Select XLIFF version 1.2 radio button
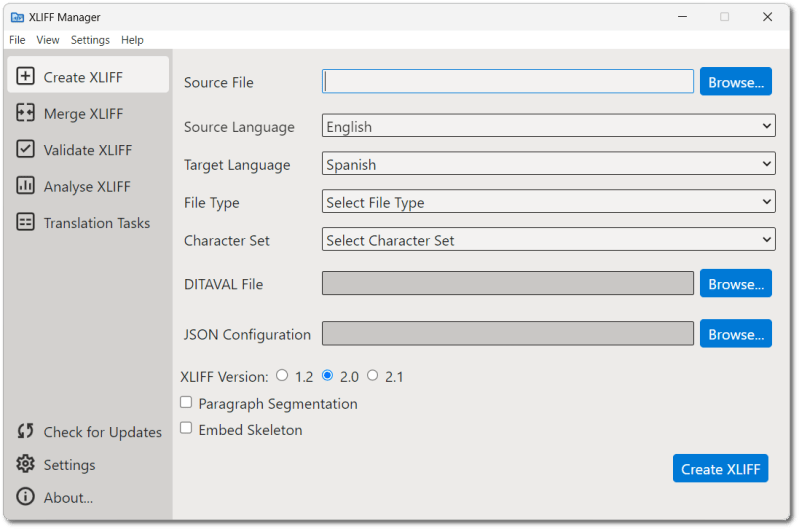 click(x=282, y=376)
